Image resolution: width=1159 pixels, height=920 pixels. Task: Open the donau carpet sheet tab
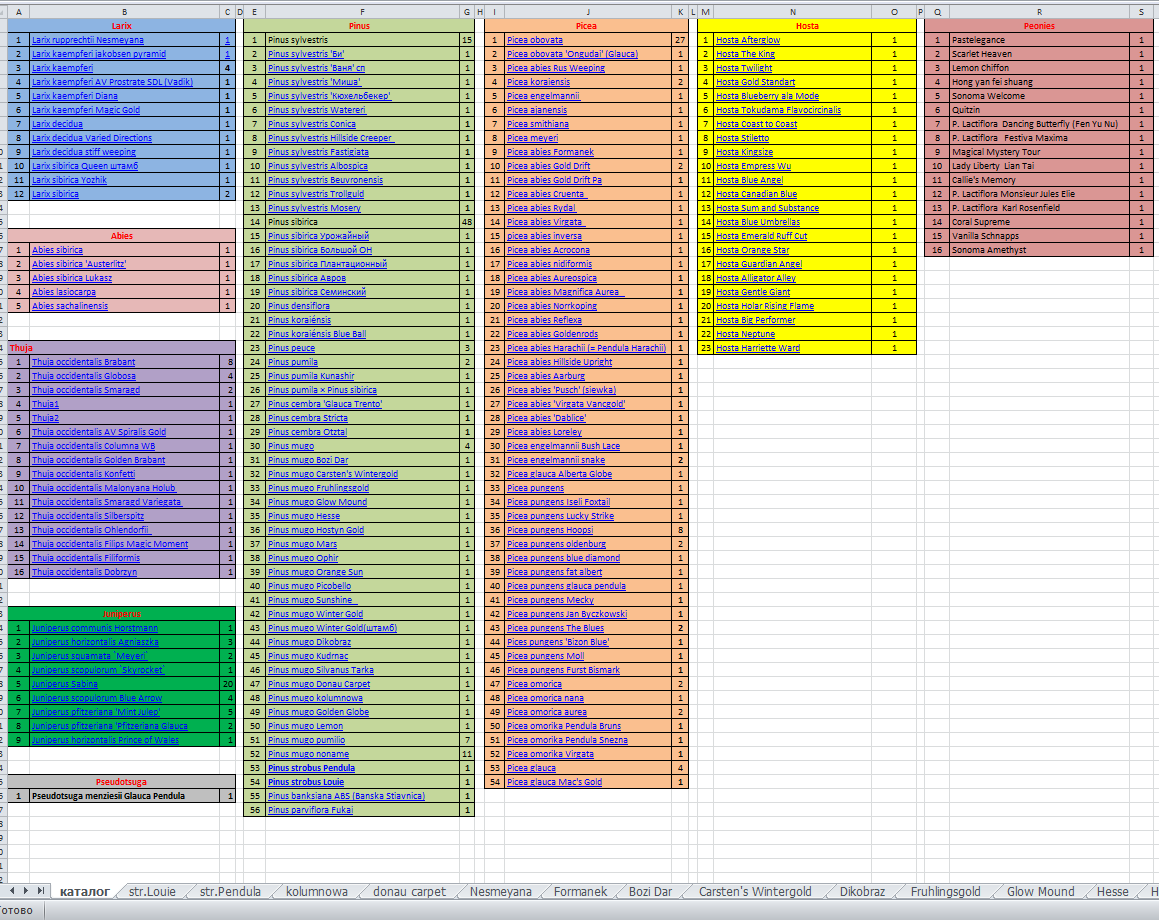tap(409, 891)
